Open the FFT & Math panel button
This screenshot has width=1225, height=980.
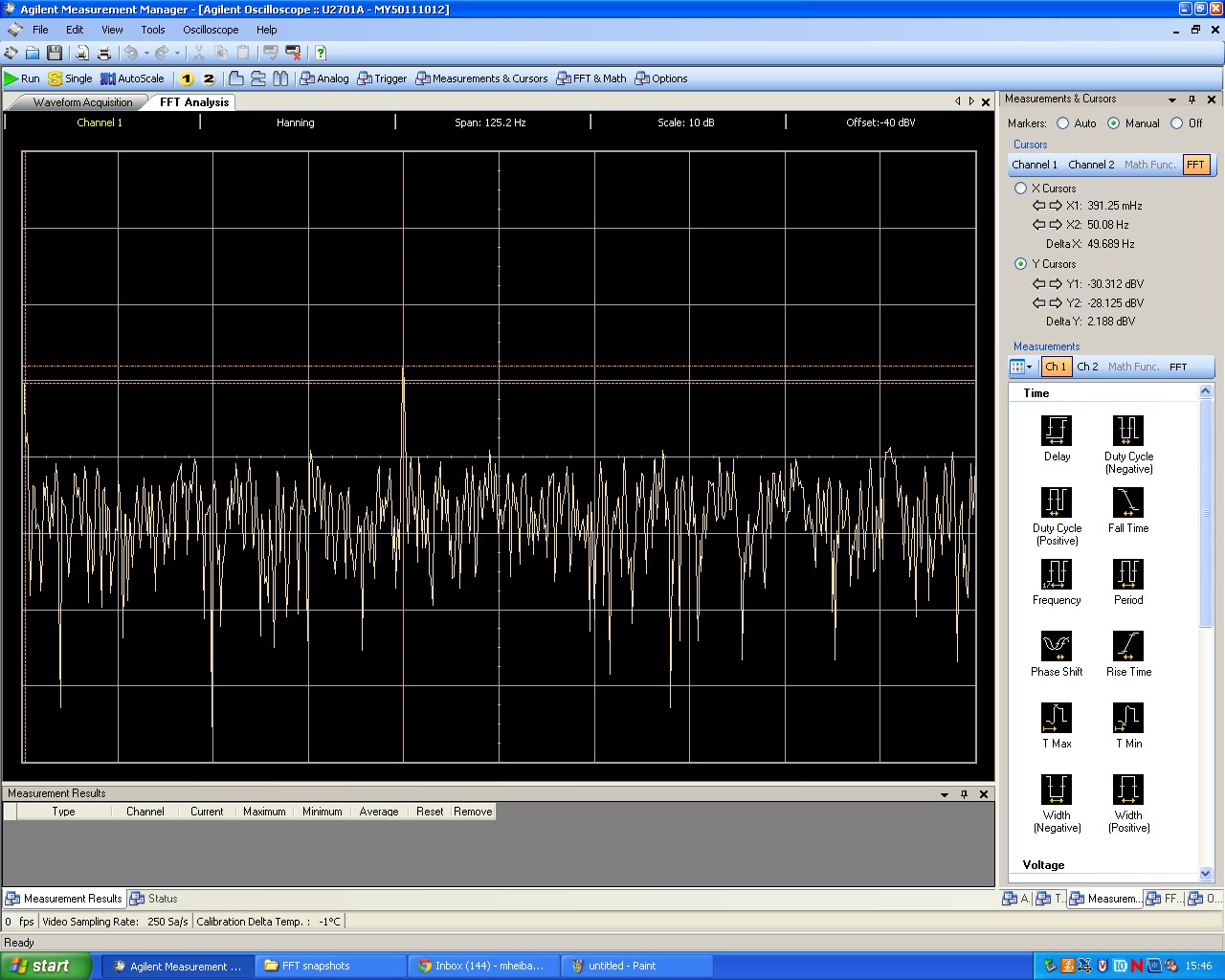[x=591, y=78]
